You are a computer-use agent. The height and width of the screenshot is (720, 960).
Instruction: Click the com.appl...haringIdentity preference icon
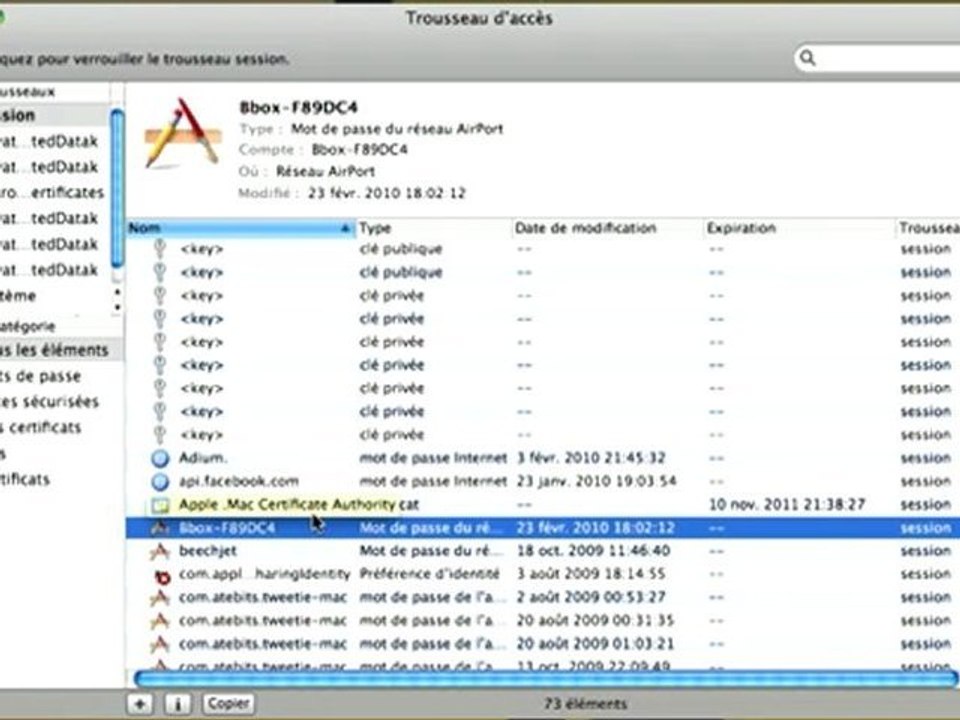pos(162,576)
